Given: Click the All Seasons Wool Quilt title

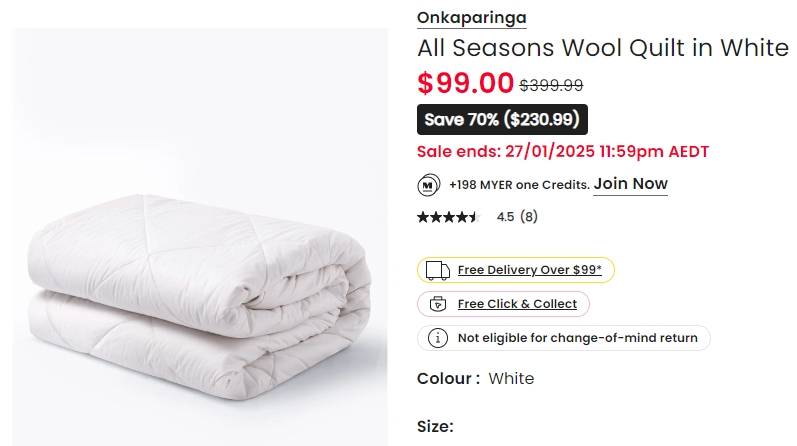Looking at the screenshot, I should [603, 48].
